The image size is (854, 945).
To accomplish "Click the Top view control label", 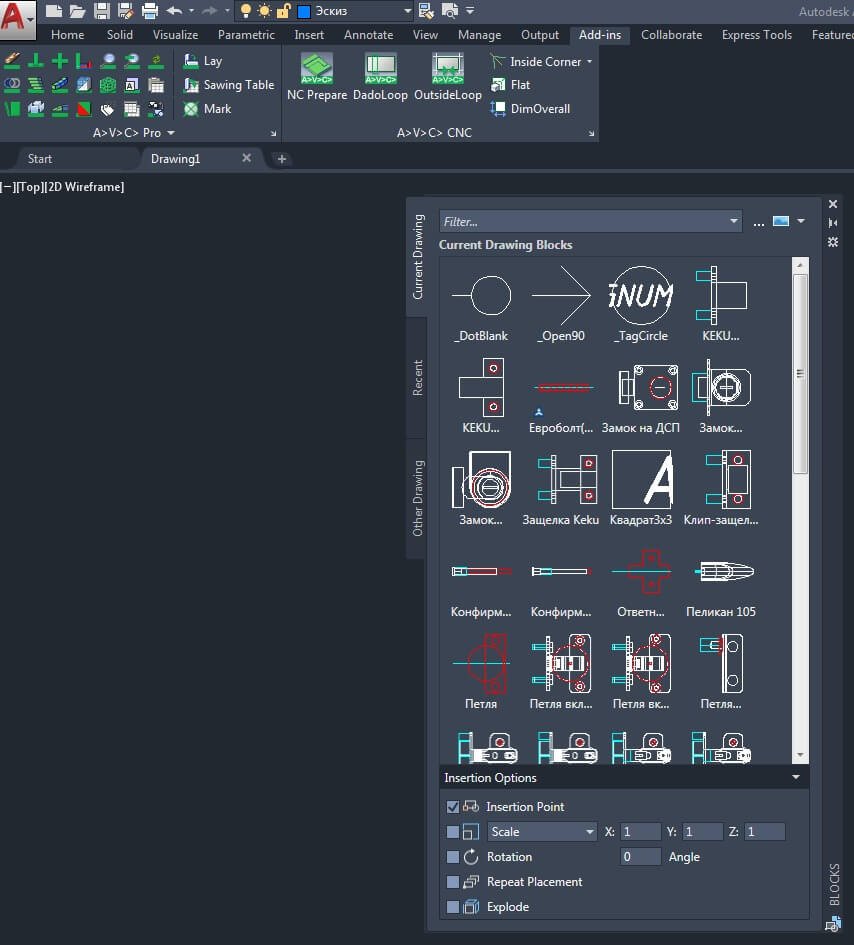I will tap(31, 187).
